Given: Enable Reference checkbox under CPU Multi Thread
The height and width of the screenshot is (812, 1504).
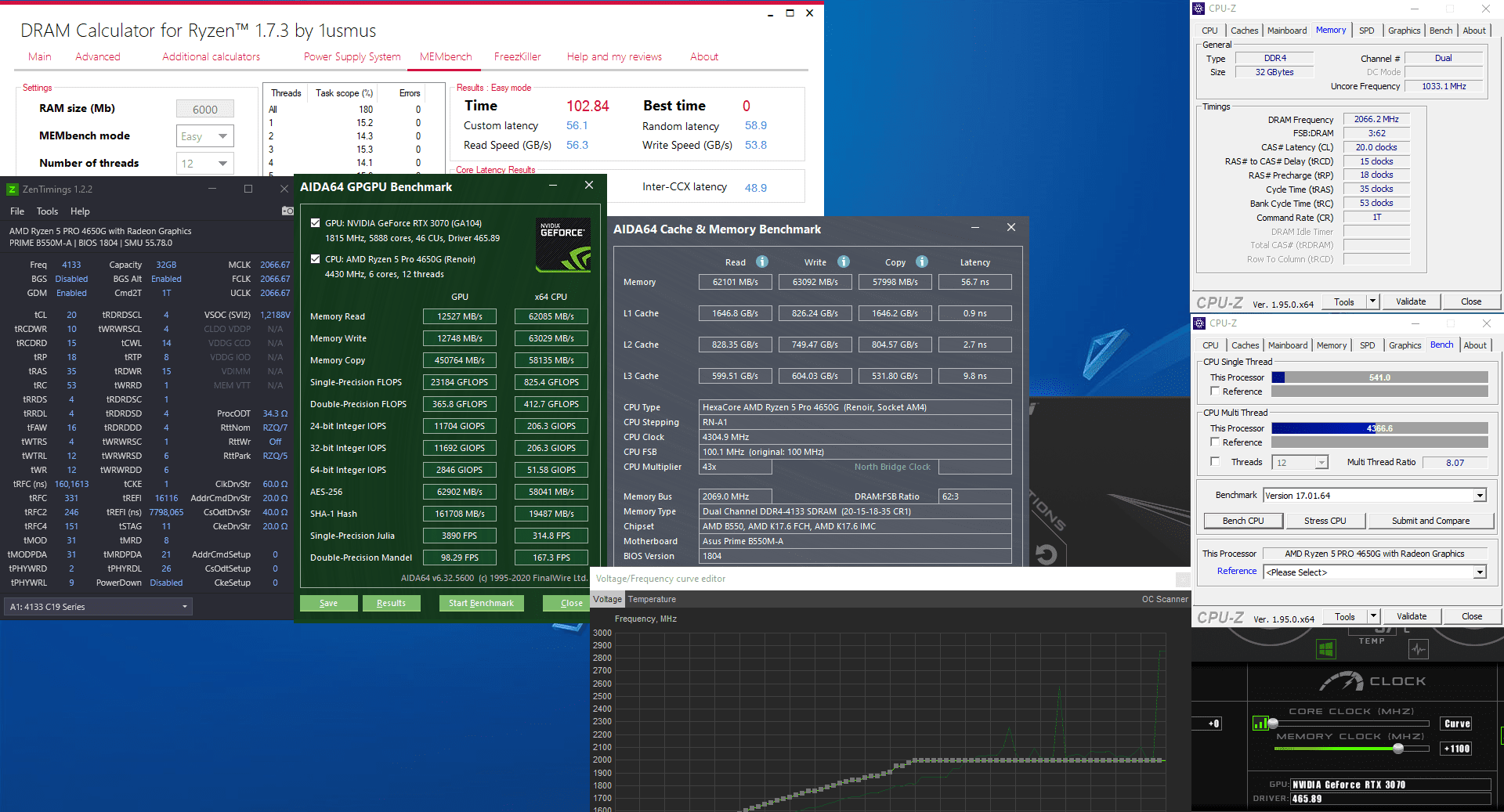Looking at the screenshot, I should (1215, 442).
